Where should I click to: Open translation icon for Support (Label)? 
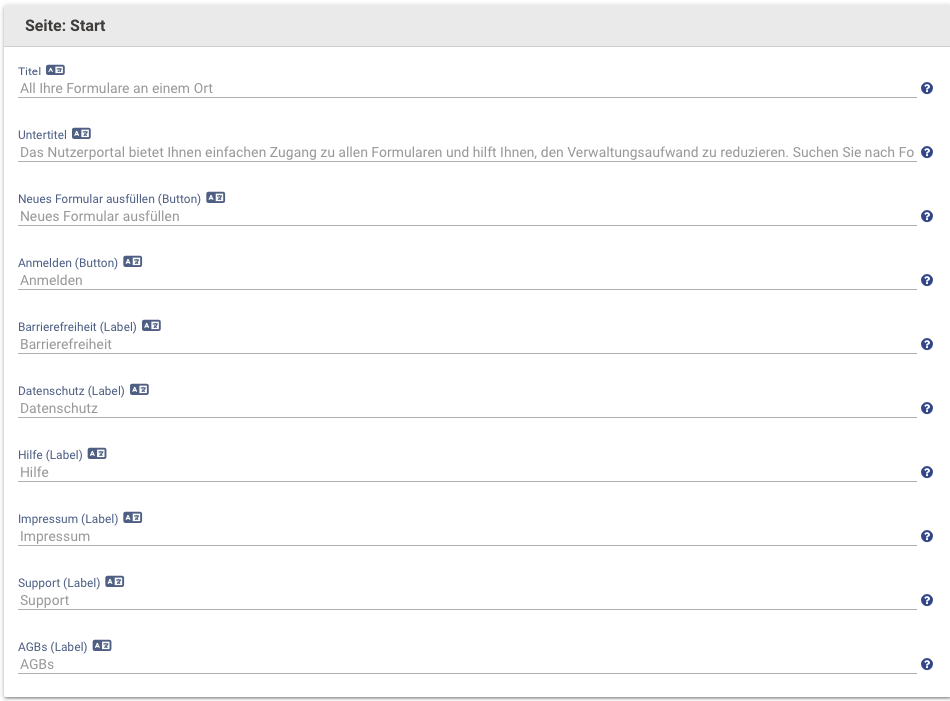[115, 582]
